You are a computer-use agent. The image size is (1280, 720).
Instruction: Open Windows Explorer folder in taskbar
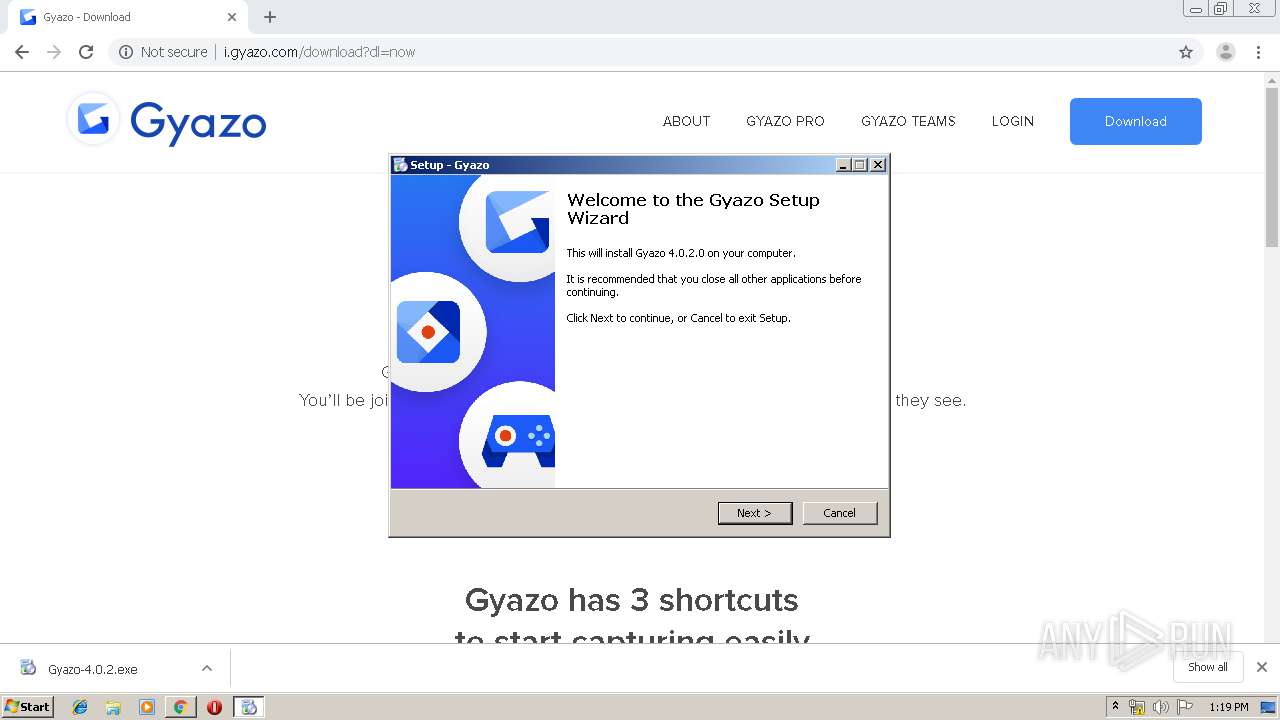tap(113, 707)
